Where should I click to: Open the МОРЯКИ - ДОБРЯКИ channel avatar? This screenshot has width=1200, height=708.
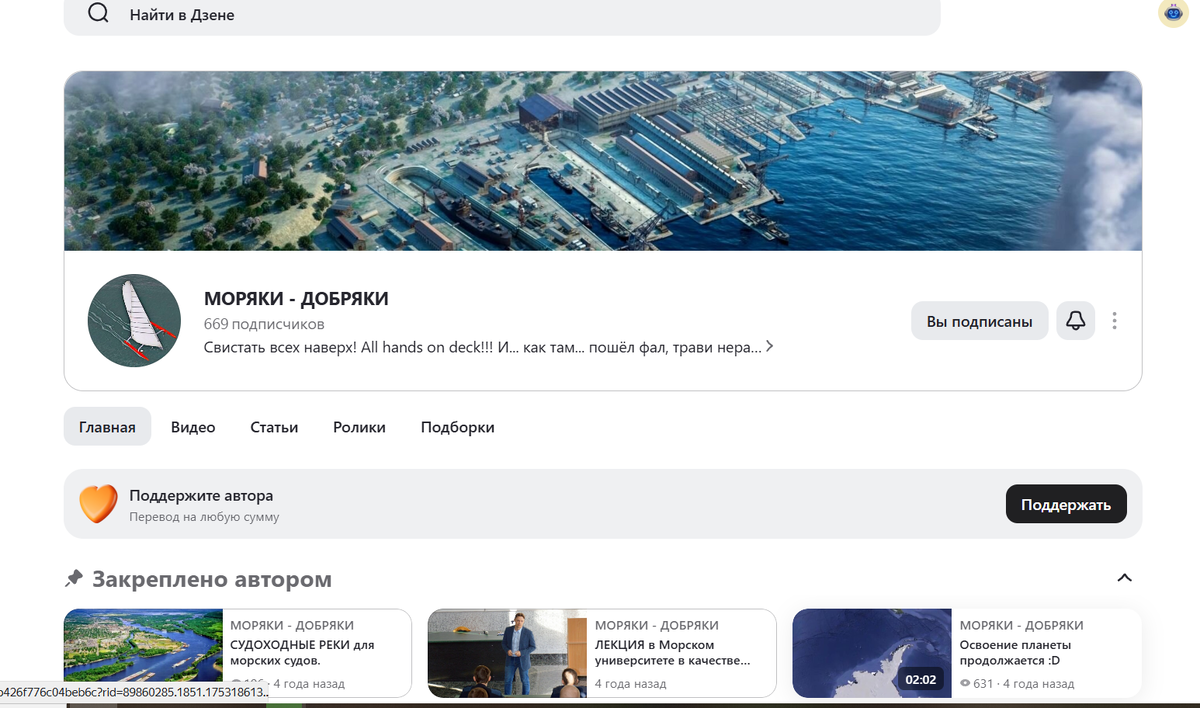click(134, 320)
